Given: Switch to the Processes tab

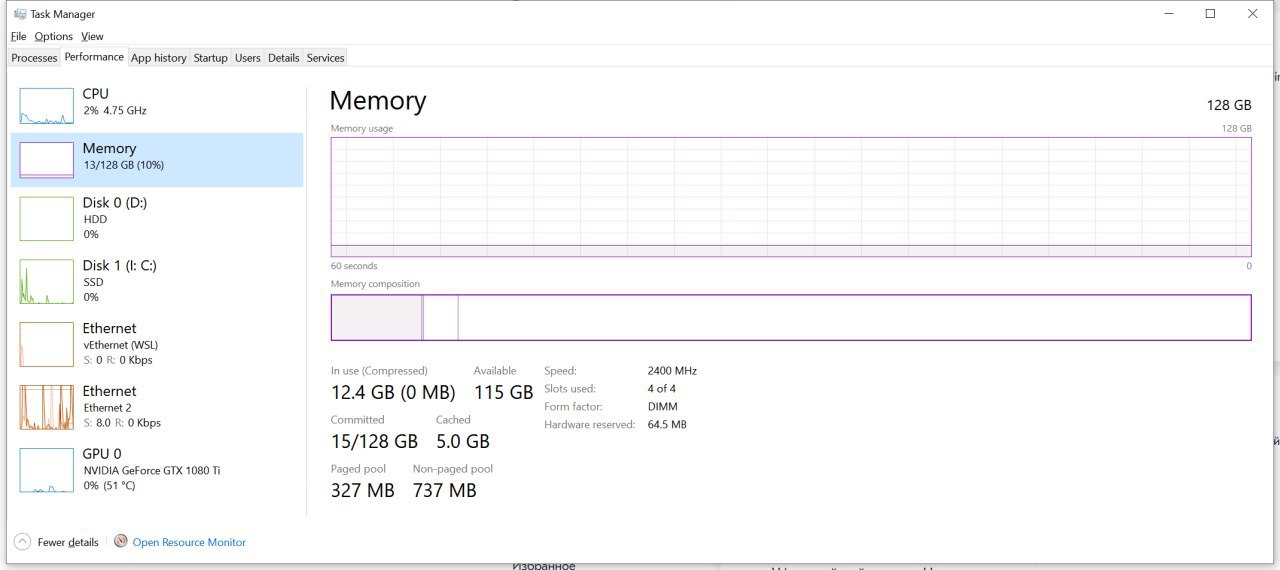Looking at the screenshot, I should [x=34, y=58].
